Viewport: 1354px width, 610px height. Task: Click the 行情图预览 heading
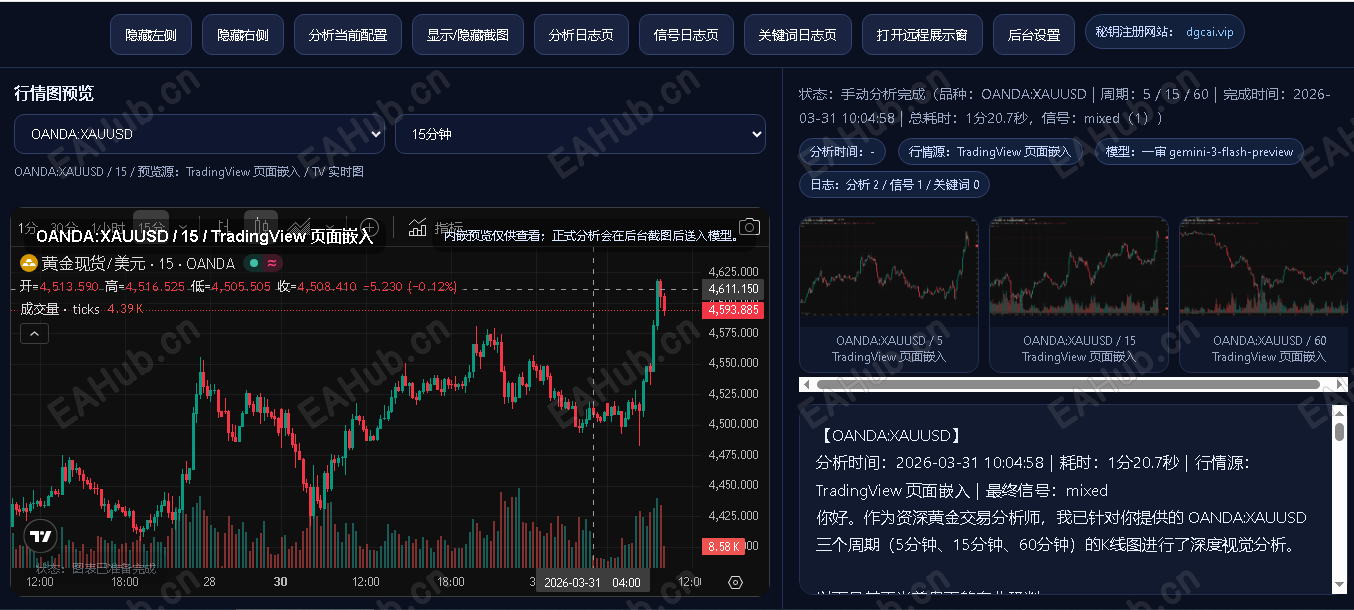(54, 93)
